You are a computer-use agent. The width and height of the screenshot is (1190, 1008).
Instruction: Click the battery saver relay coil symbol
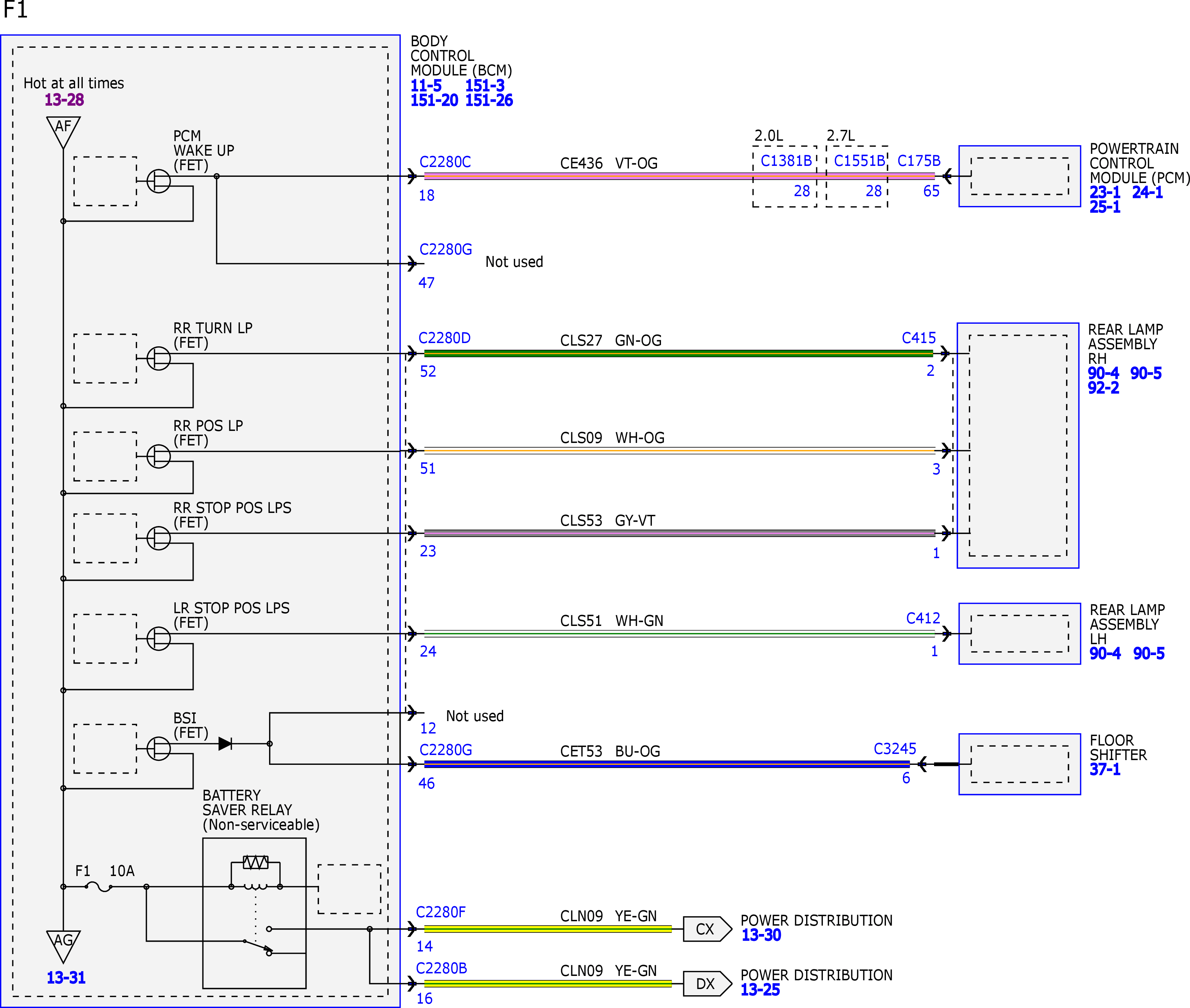pos(256,887)
